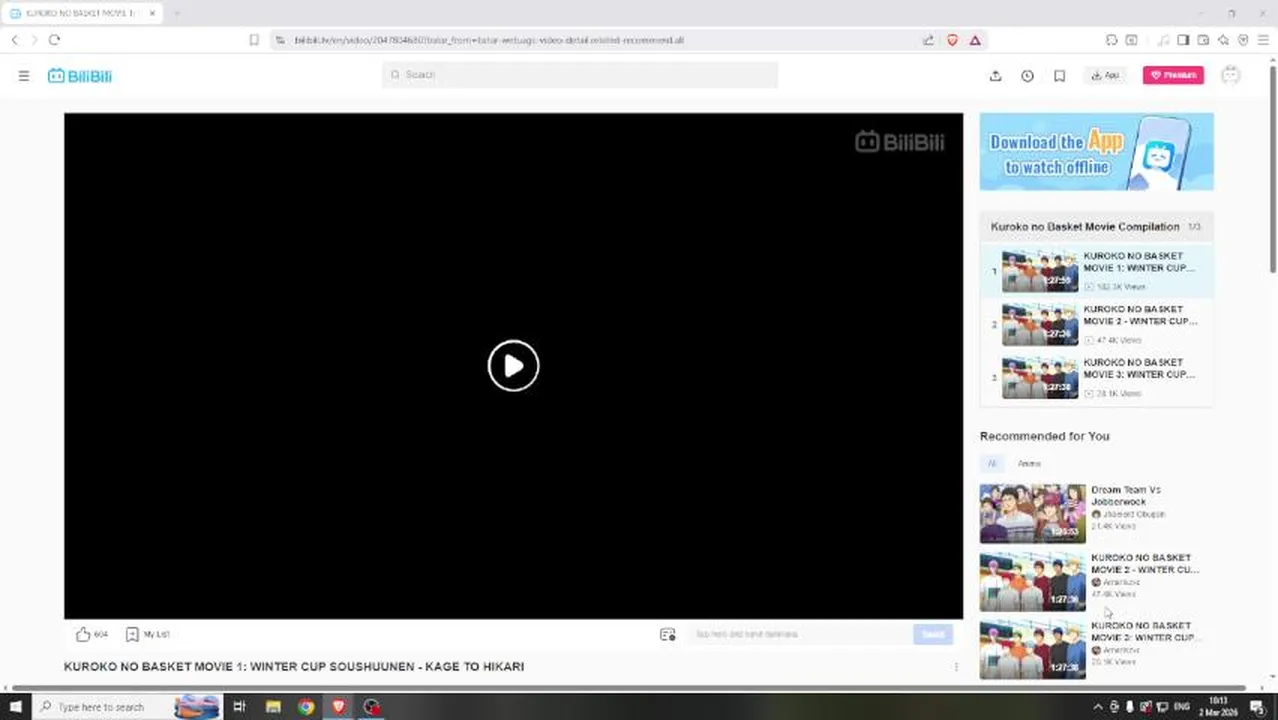Click the horizontal scrollbar above the taskbar
This screenshot has width=1278, height=720.
pos(628,688)
